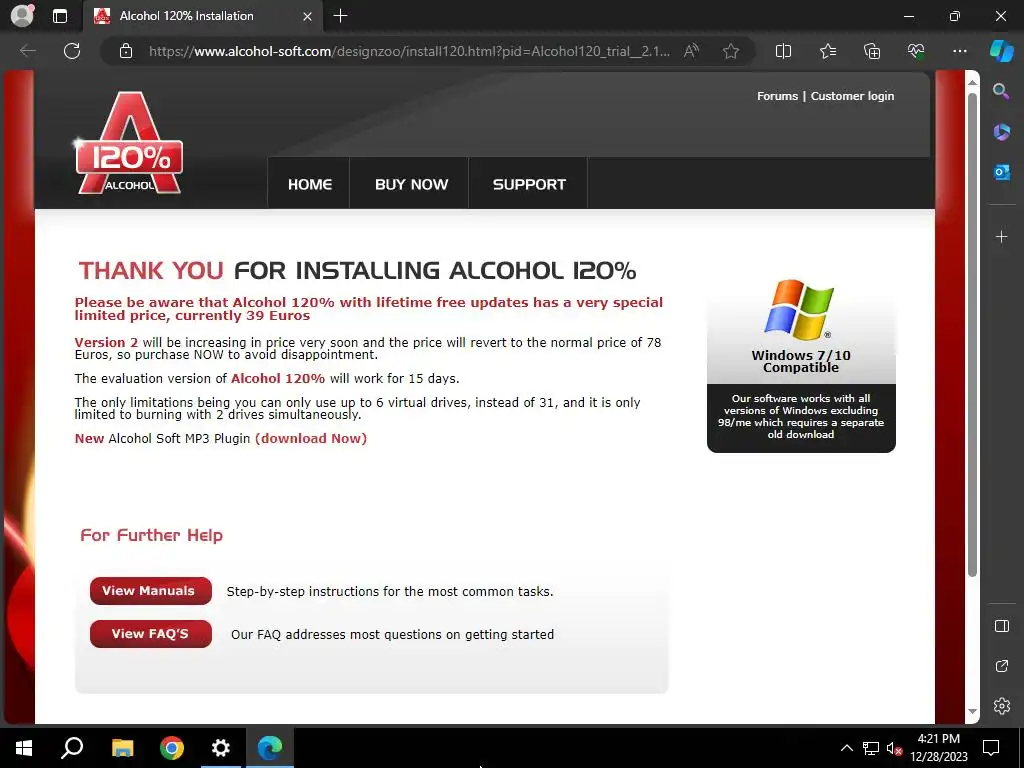Click the address bar URL

[x=409, y=51]
